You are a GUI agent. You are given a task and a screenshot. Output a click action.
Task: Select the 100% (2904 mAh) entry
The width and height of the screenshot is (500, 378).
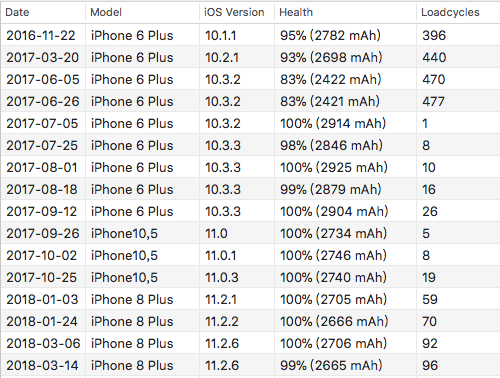(x=250, y=211)
